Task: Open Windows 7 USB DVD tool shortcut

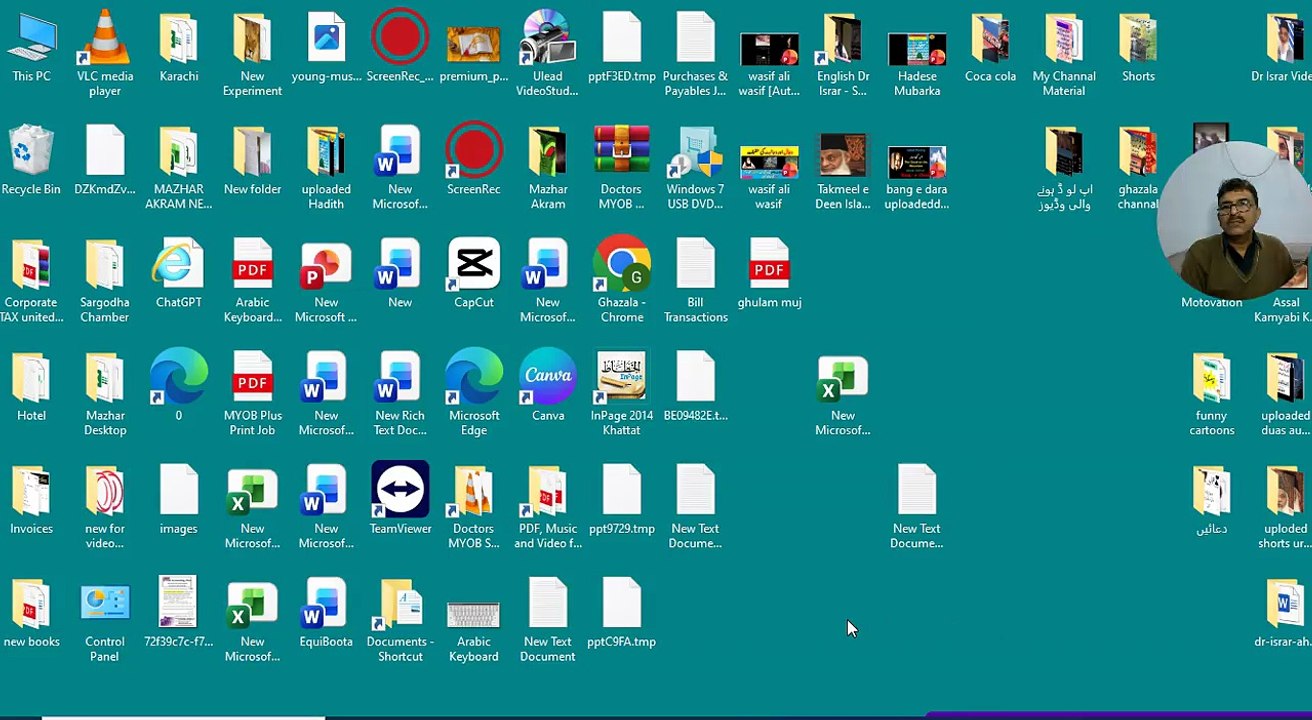Action: [695, 168]
